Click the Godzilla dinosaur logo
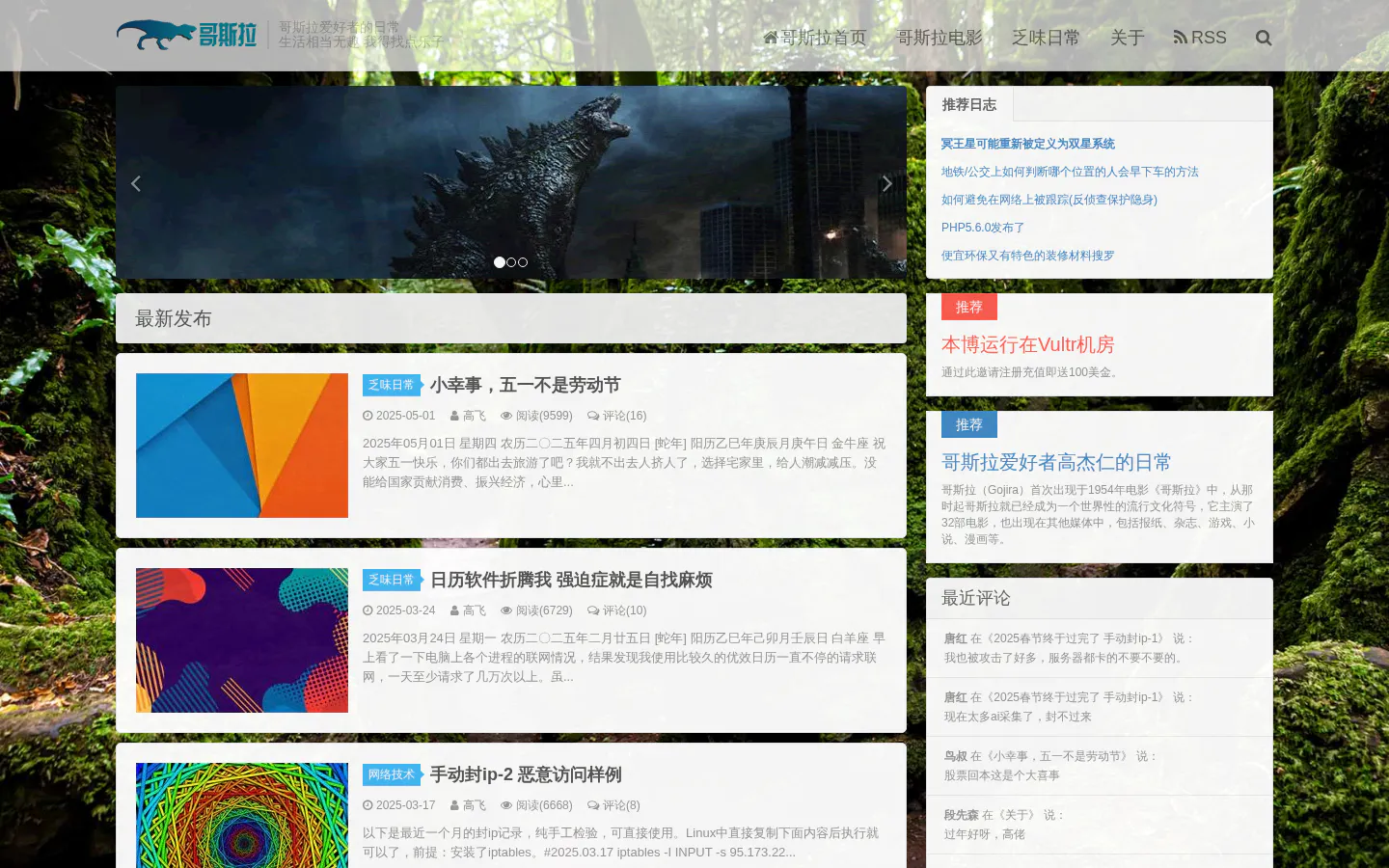The height and width of the screenshot is (868, 1389). tap(186, 35)
